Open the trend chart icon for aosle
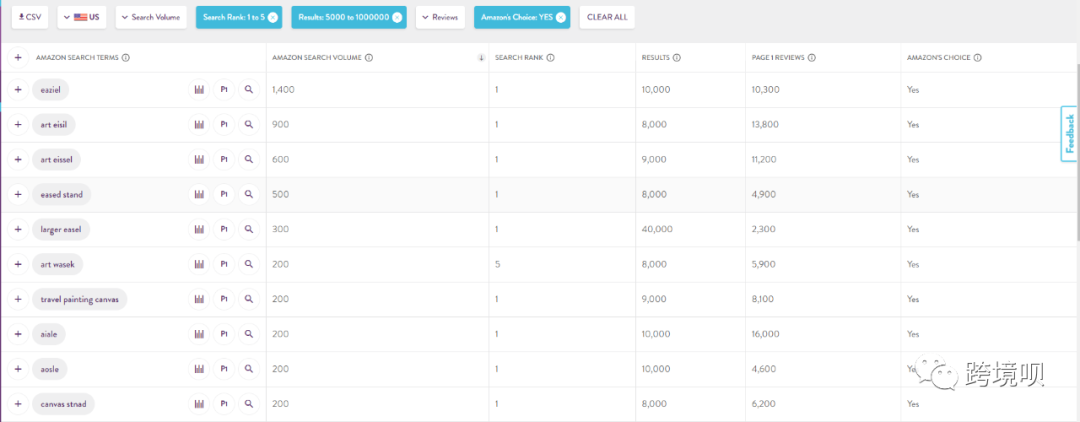 [199, 369]
